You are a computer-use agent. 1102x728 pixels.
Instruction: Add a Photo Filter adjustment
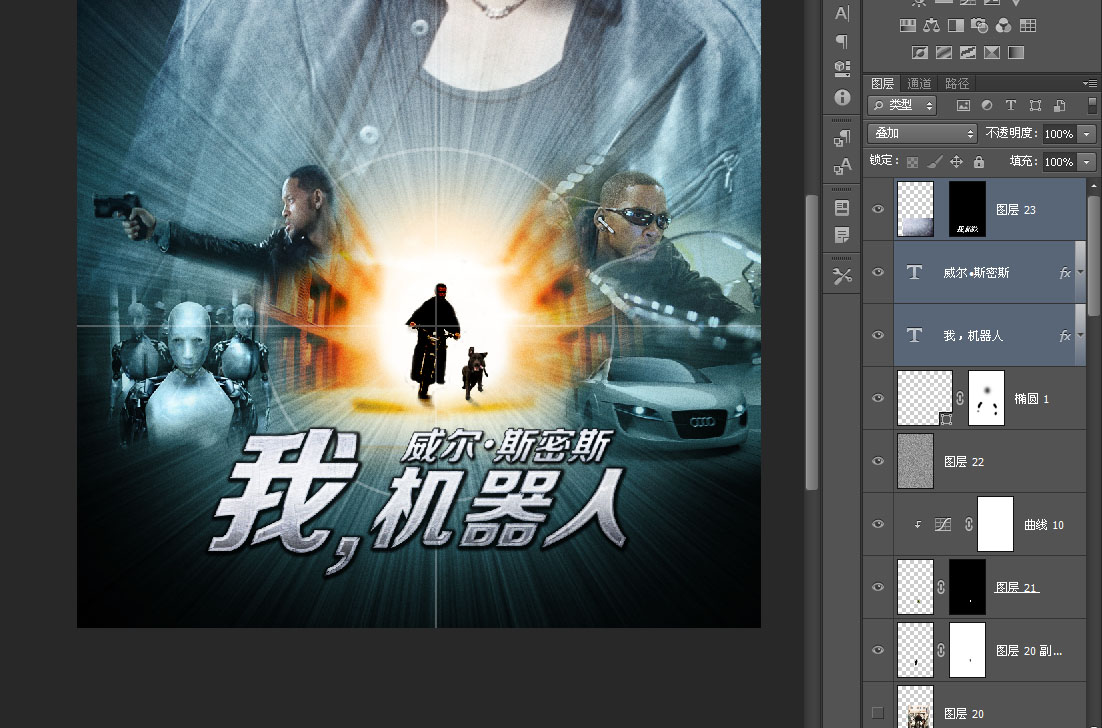(979, 26)
